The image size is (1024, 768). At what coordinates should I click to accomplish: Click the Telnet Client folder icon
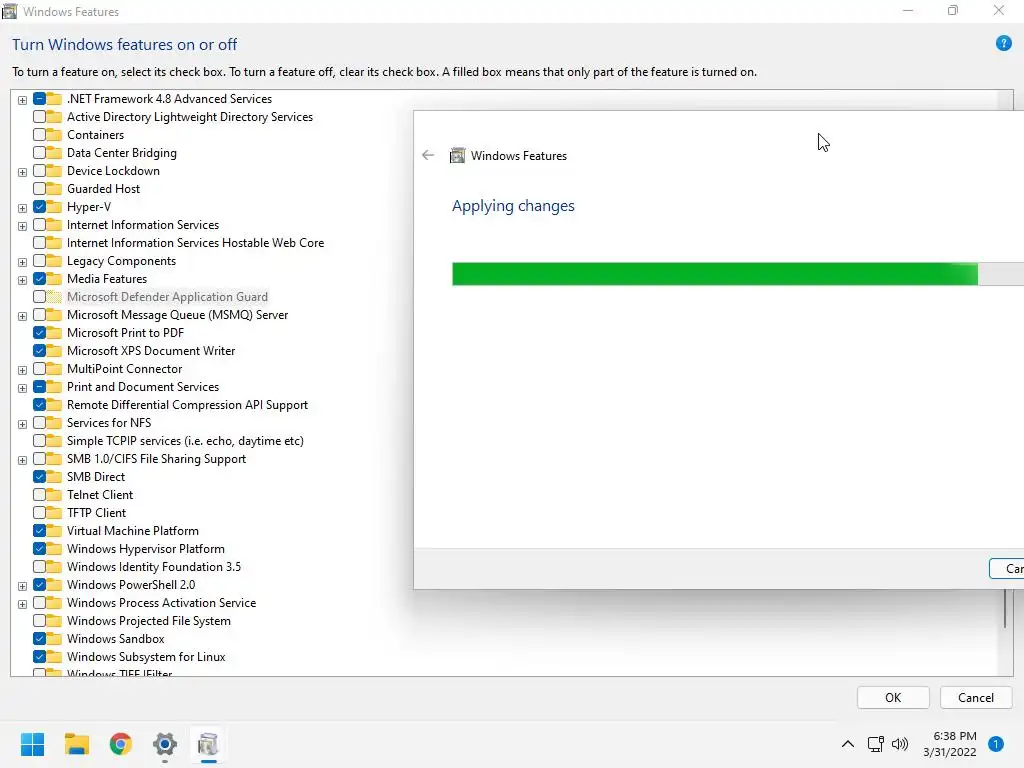54,495
